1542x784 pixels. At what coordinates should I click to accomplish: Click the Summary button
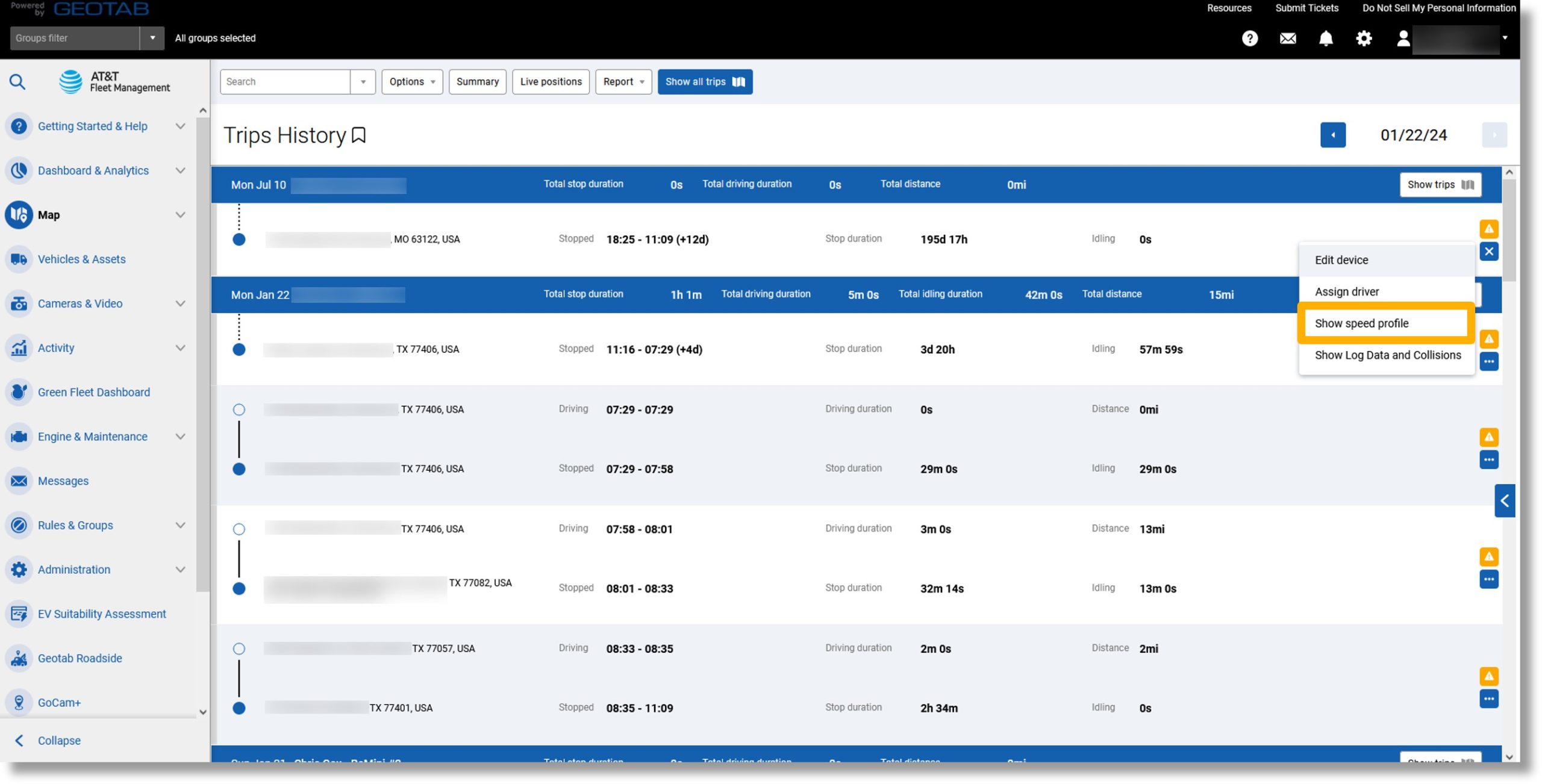click(x=477, y=82)
